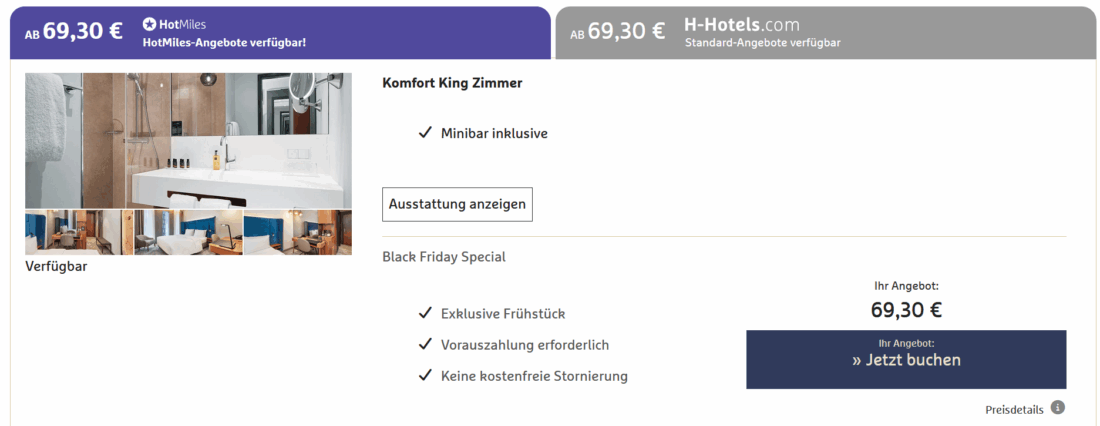Open the leftmost small room thumbnail

pos(79,232)
